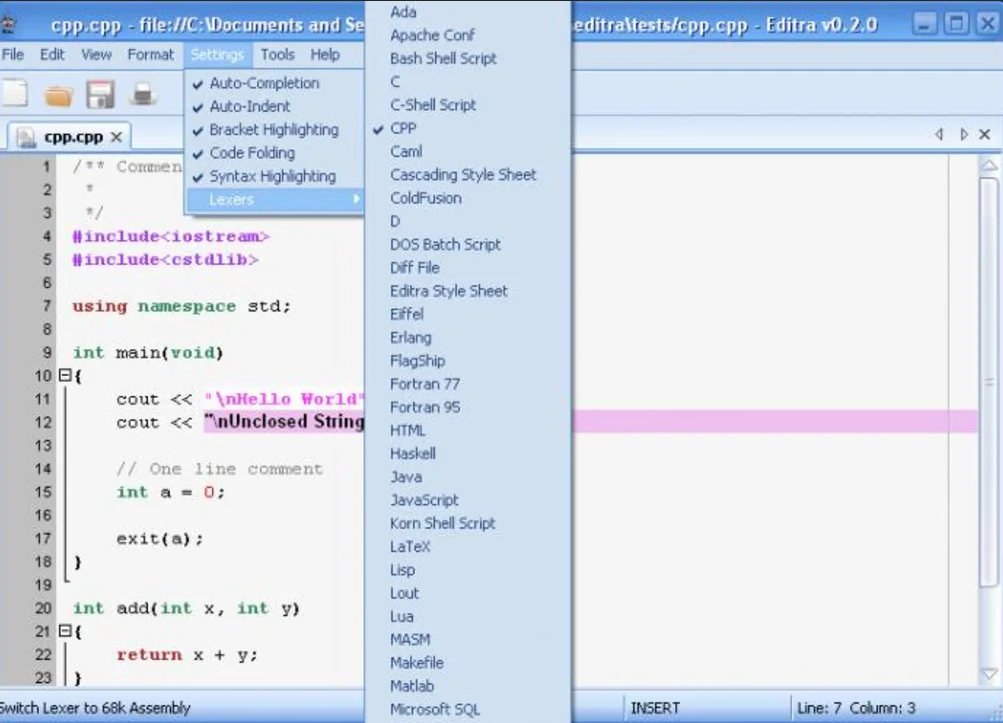1003x723 pixels.
Task: Choose the Lua lexer
Action: 468,616
